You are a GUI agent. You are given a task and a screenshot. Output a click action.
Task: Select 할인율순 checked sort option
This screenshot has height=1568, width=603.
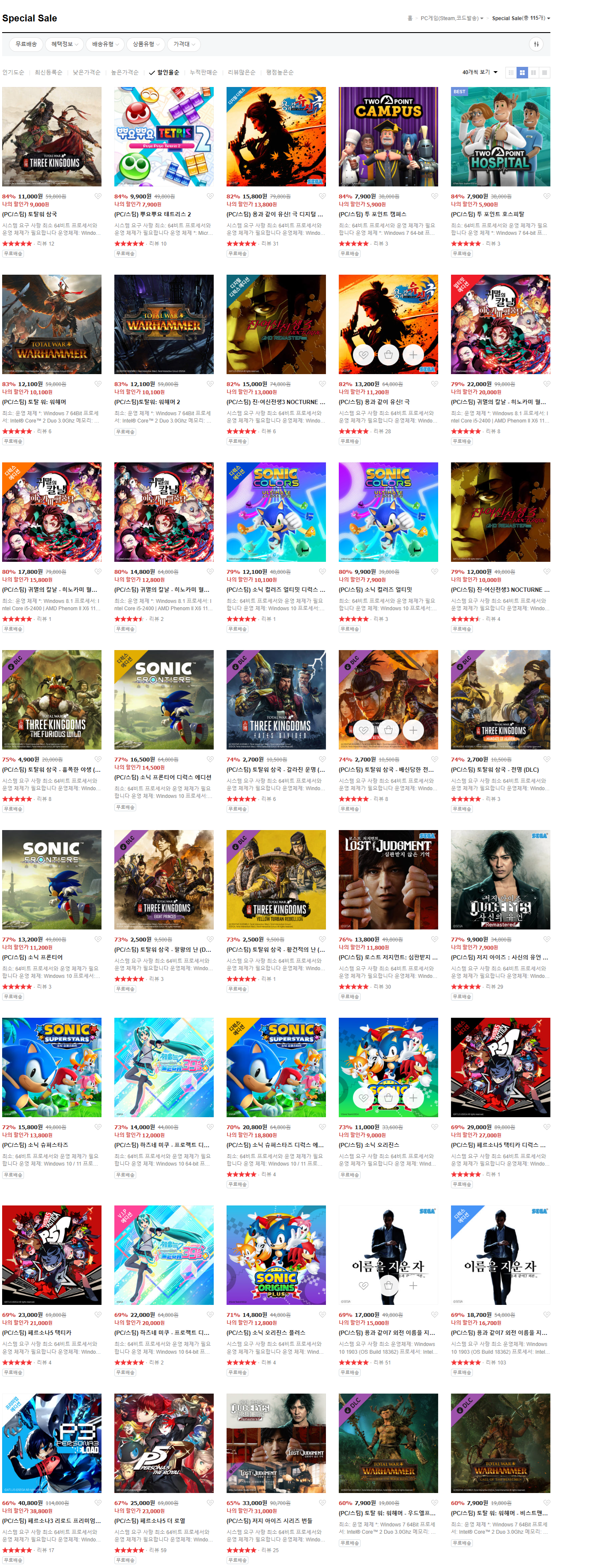164,72
